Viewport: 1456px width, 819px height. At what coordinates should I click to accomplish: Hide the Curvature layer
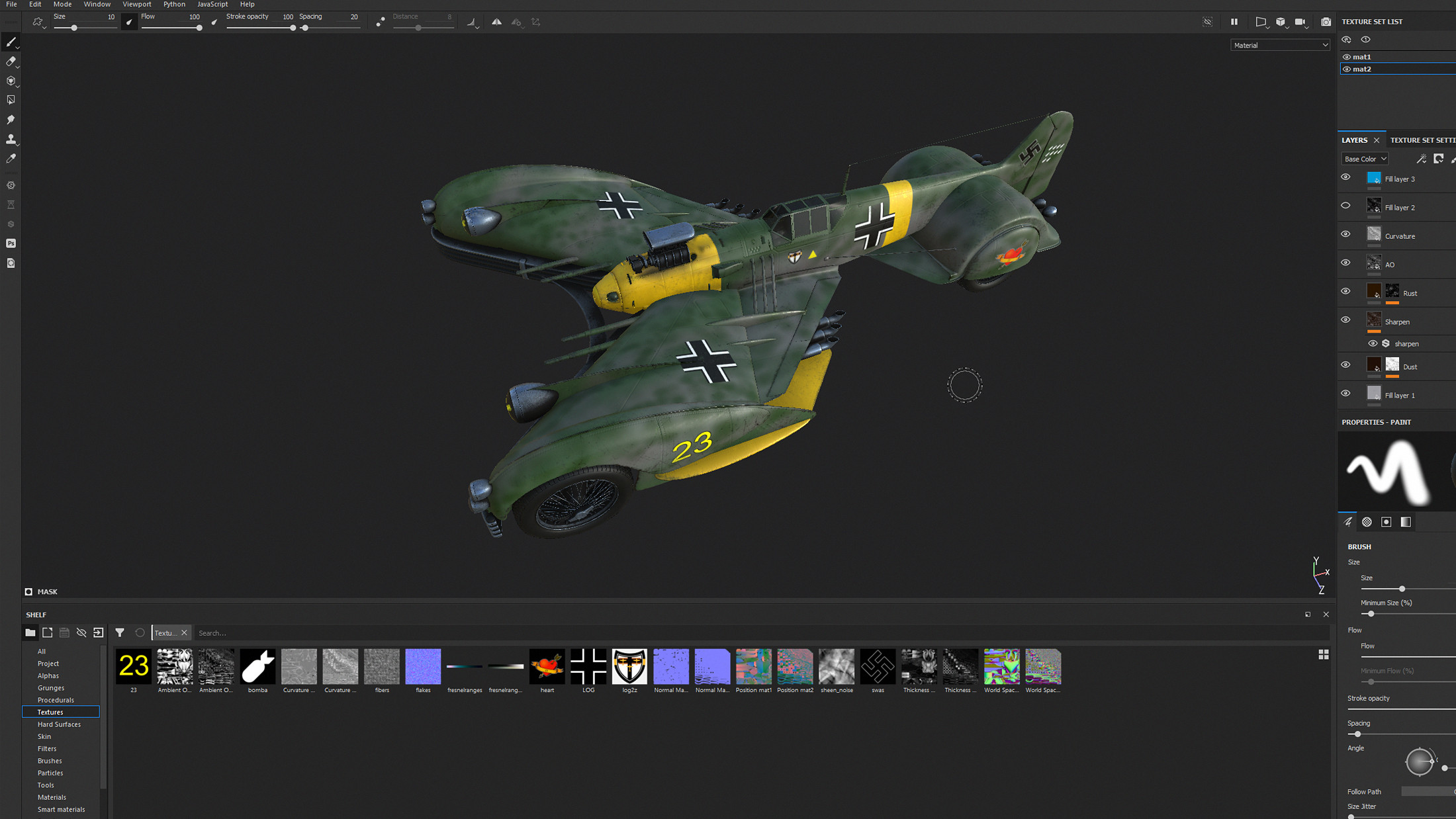coord(1345,234)
